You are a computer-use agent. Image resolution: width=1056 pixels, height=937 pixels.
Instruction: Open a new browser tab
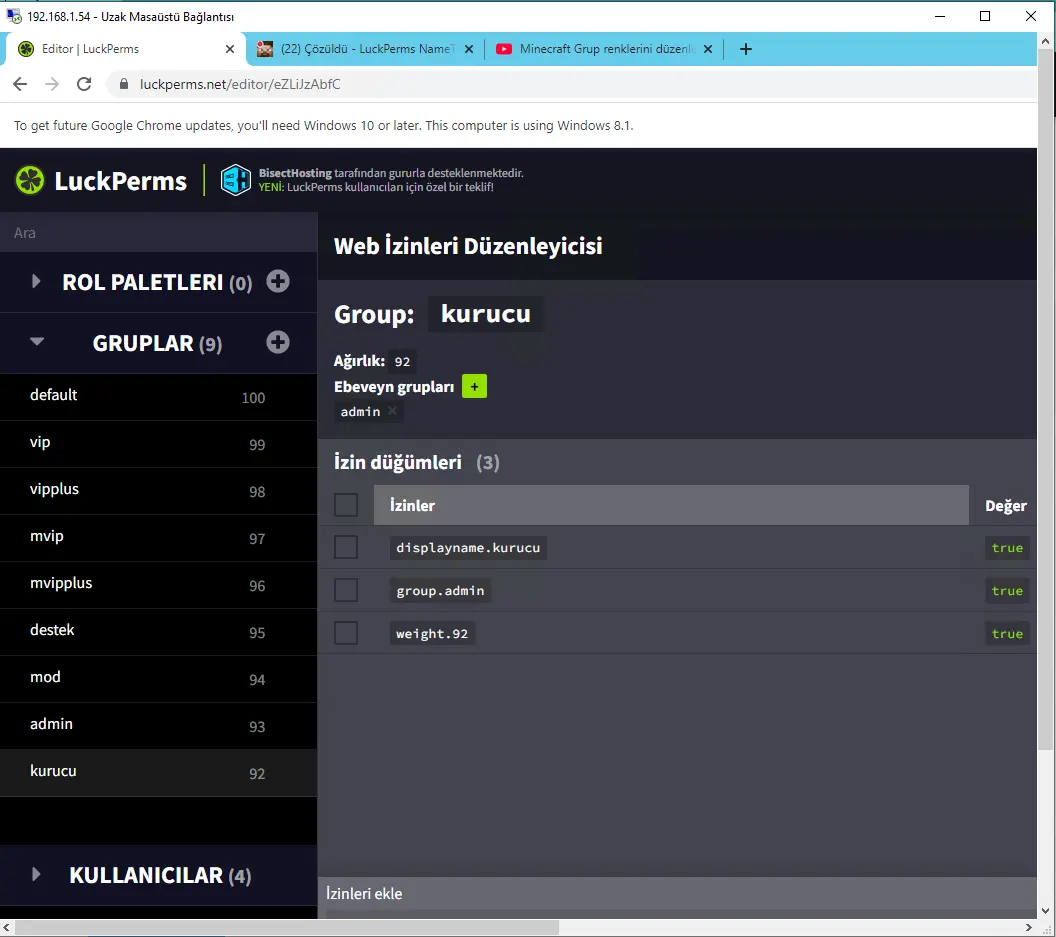click(x=746, y=49)
